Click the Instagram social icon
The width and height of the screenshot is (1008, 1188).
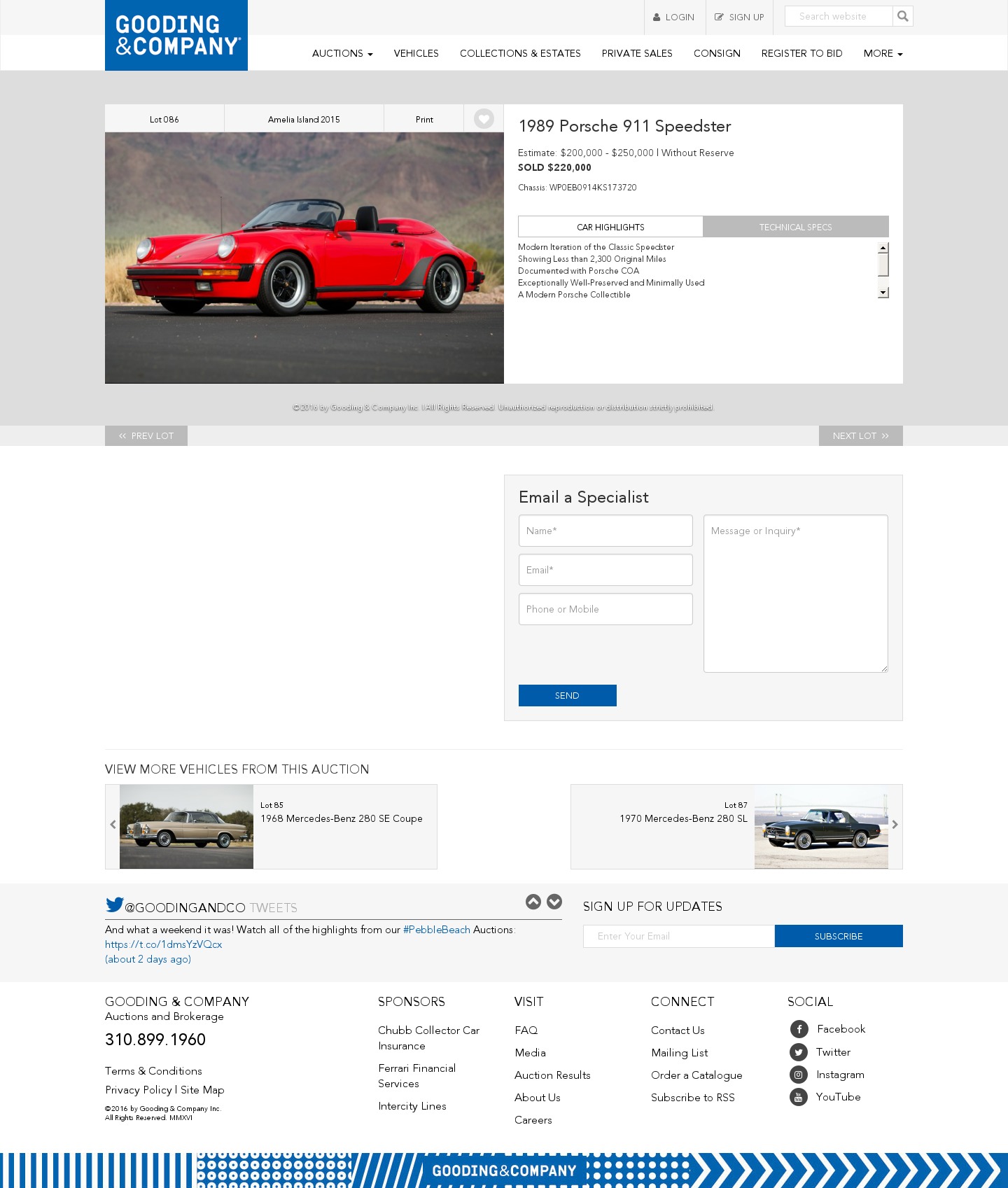(x=799, y=1075)
